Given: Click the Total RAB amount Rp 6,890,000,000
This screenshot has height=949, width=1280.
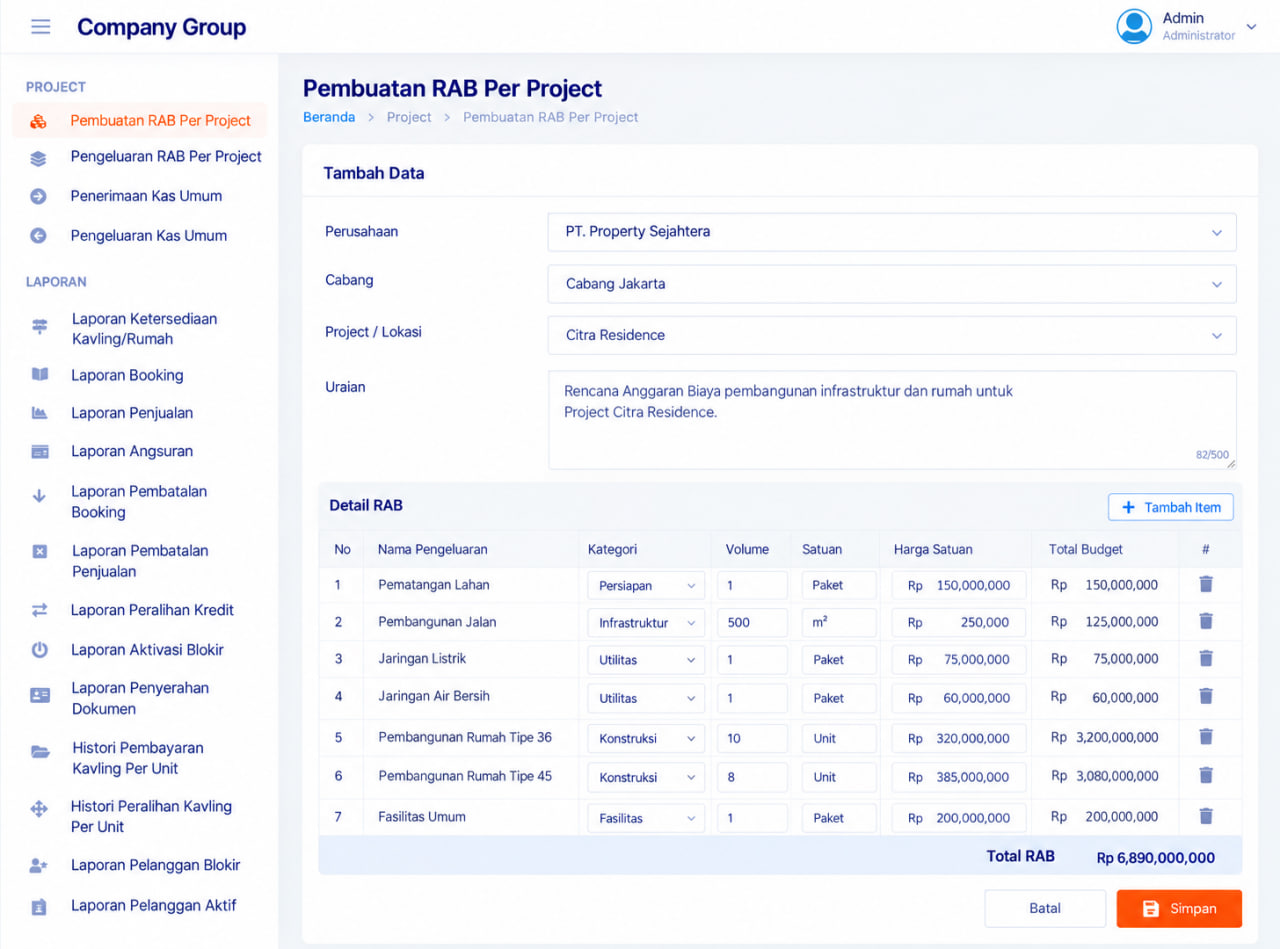Looking at the screenshot, I should coord(1156,858).
